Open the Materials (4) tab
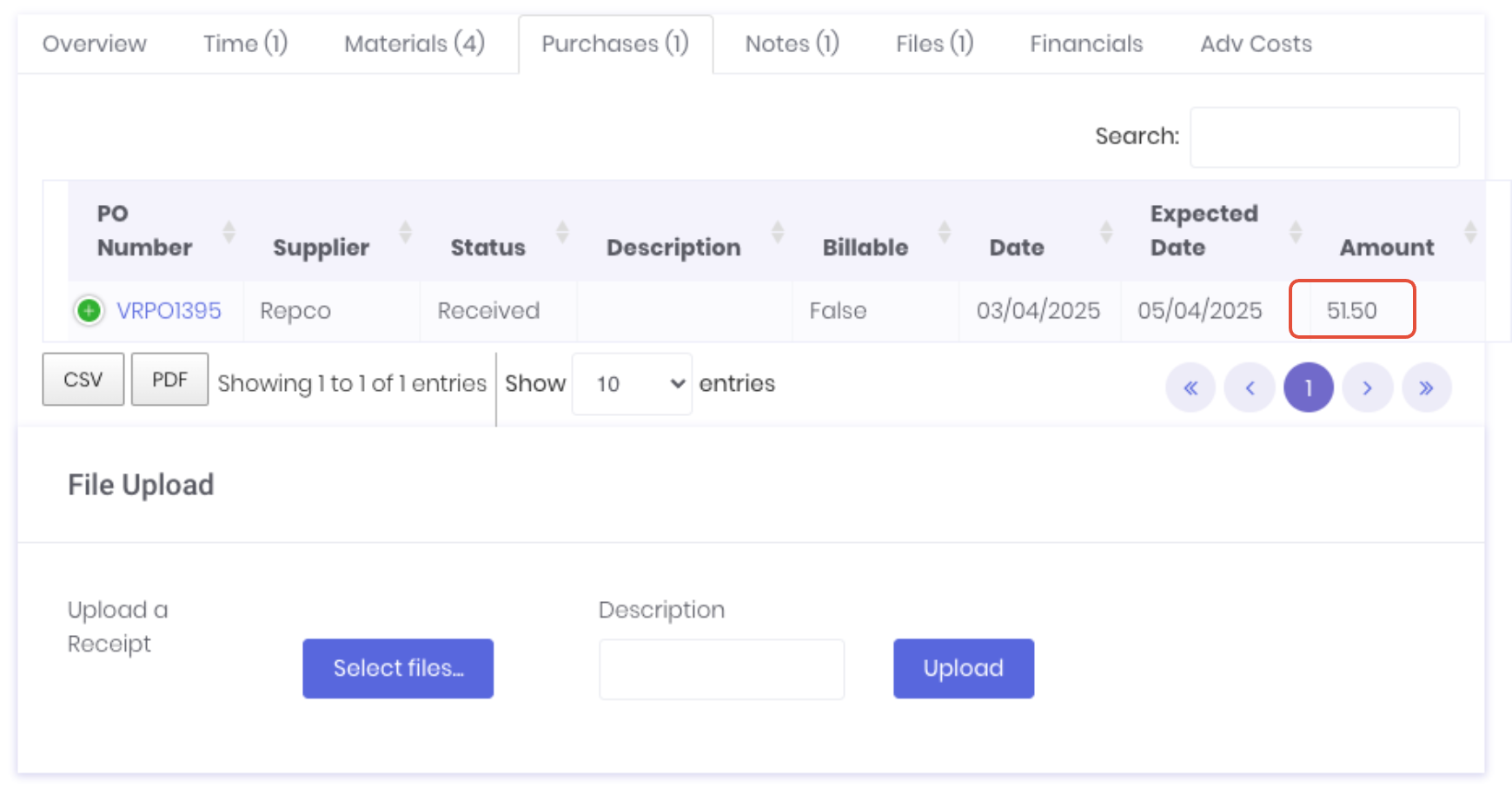 (414, 43)
